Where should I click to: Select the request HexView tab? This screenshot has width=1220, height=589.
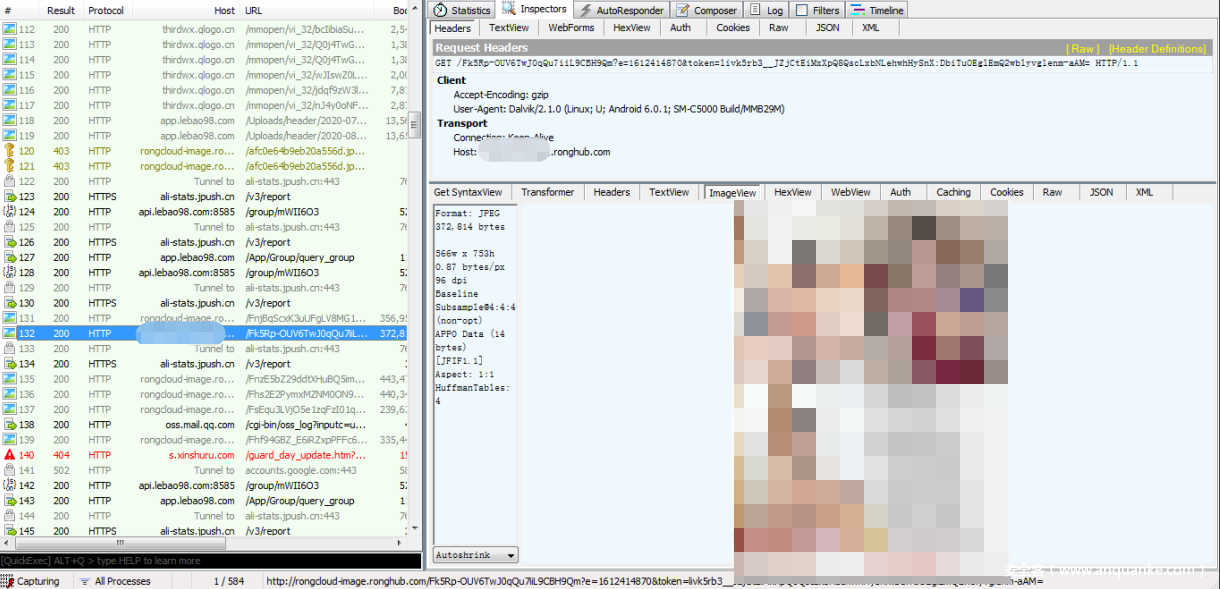click(x=632, y=28)
